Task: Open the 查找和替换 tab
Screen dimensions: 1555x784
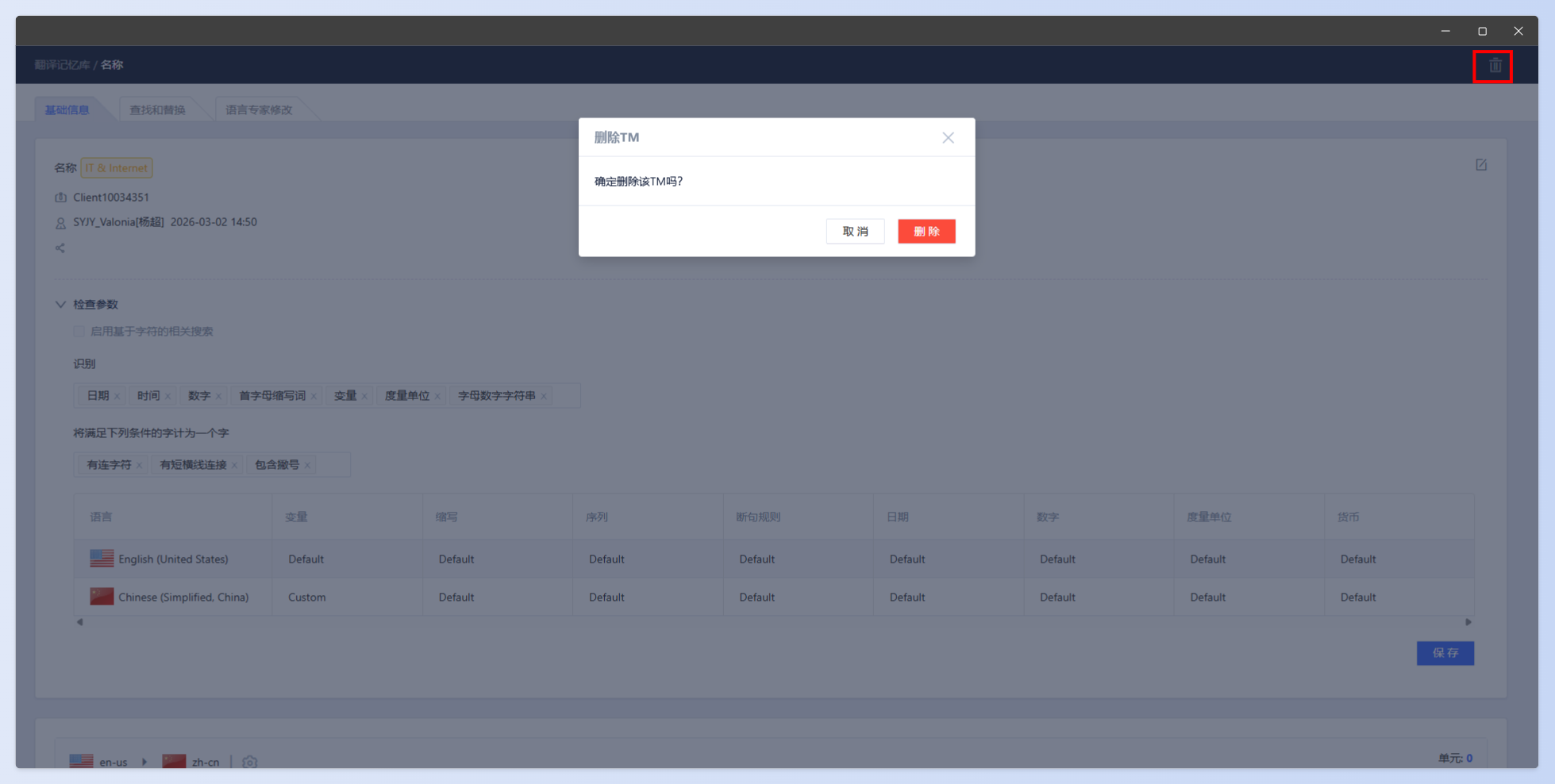Action: click(x=157, y=110)
